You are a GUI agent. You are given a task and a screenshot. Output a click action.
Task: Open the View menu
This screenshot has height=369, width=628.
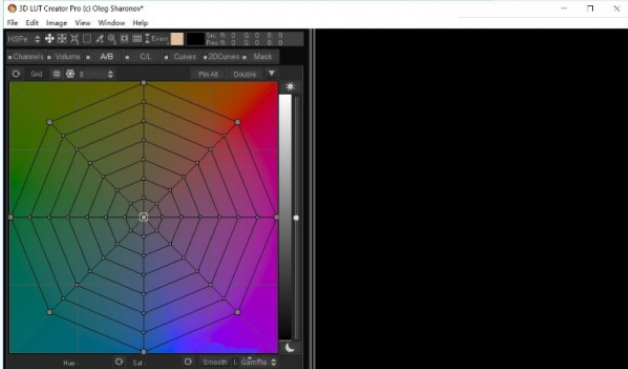(x=83, y=23)
